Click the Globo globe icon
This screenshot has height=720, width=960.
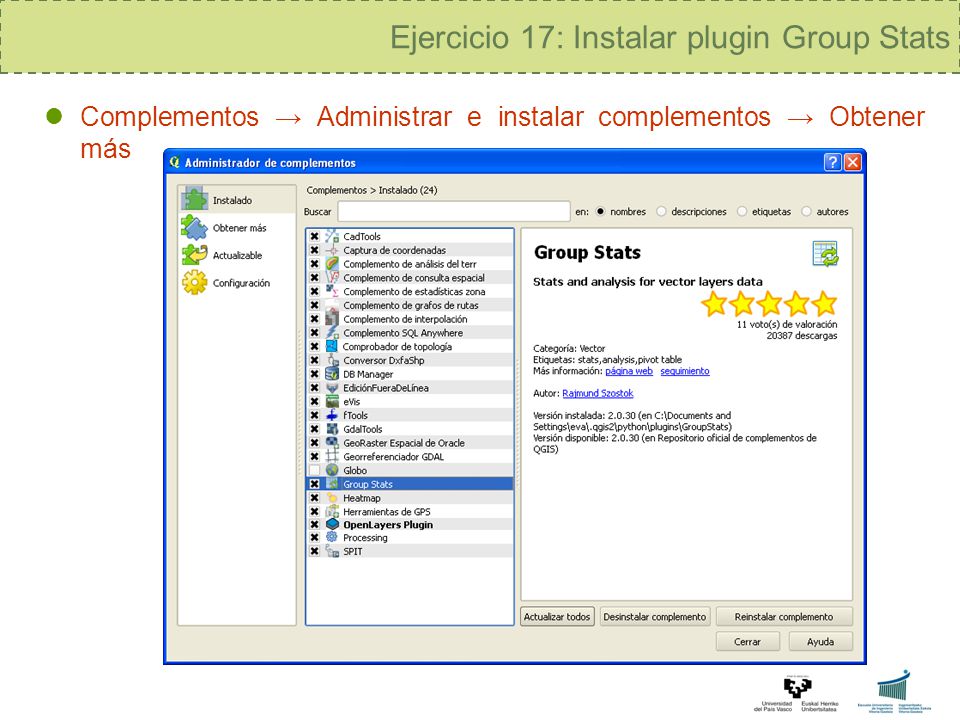click(332, 470)
